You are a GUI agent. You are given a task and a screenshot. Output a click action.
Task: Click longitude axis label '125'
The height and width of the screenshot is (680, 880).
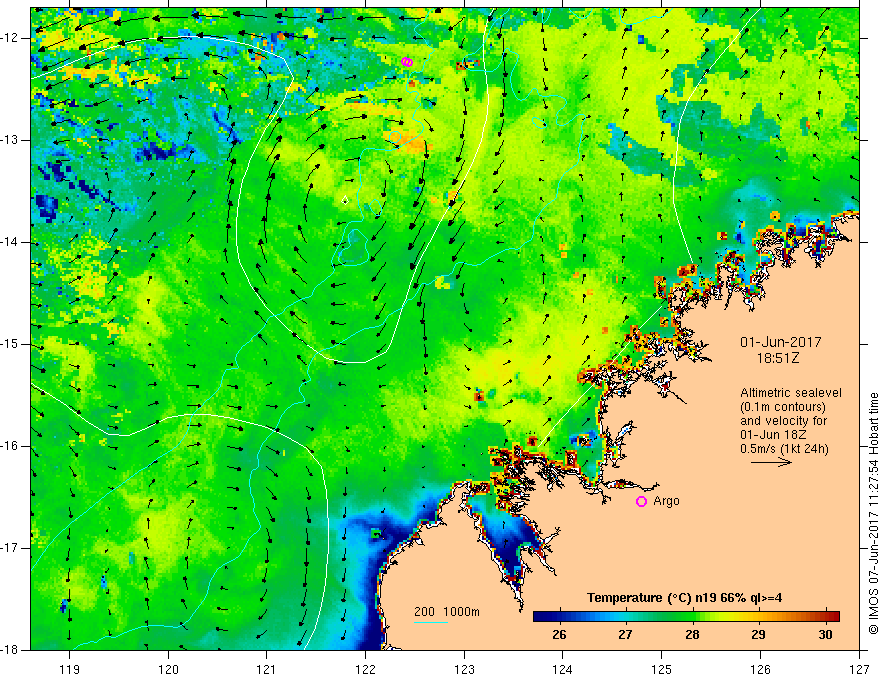point(662,669)
